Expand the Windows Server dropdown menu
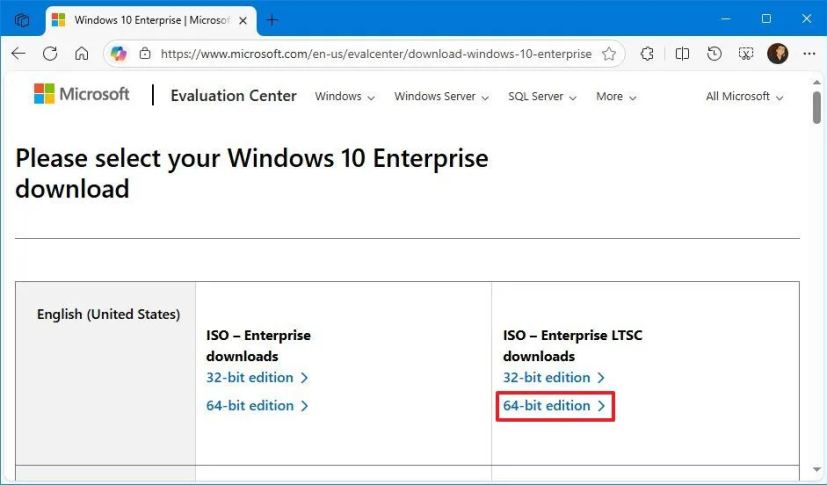 (441, 97)
